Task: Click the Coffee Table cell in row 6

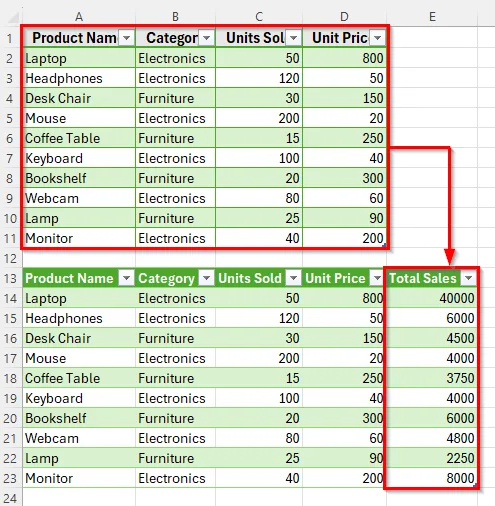Action: coord(79,138)
